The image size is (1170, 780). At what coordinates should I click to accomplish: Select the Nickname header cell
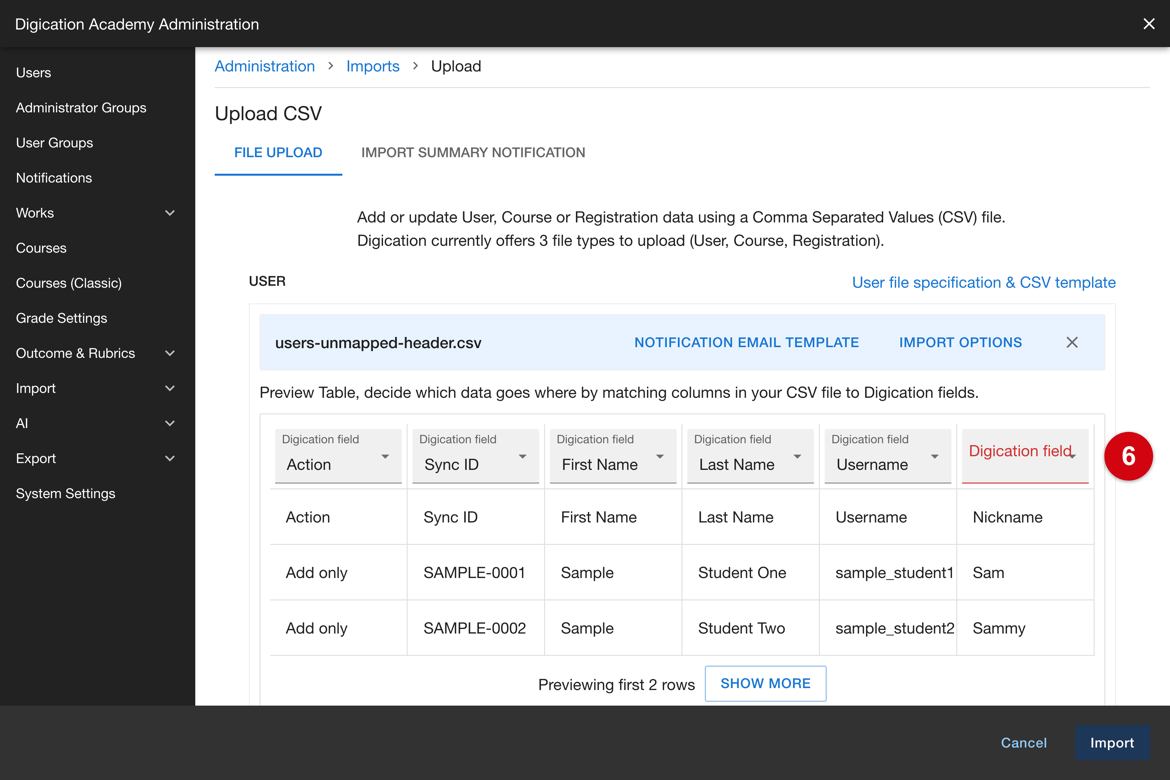coord(1025,517)
